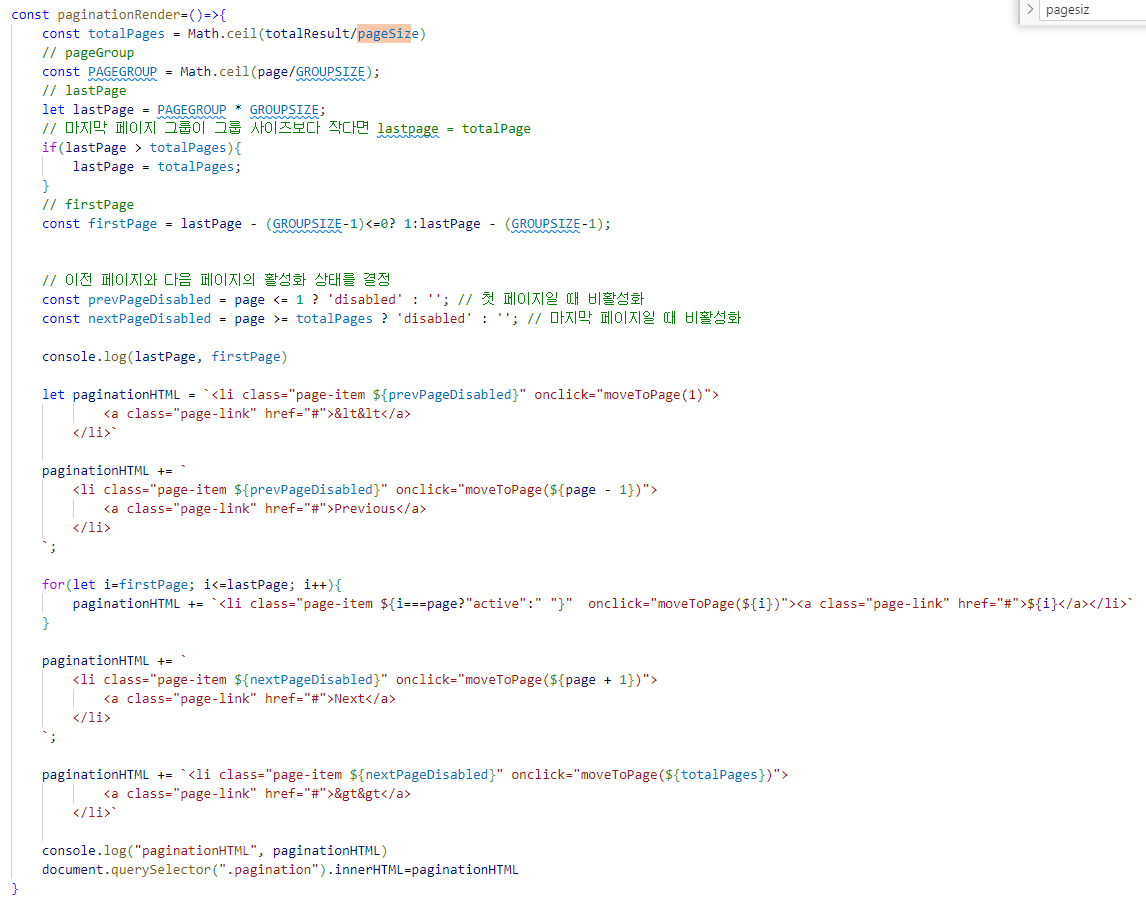Click the 'console.log("paginationHTML"' line
Image resolution: width=1146 pixels, height=897 pixels.
click(x=215, y=851)
